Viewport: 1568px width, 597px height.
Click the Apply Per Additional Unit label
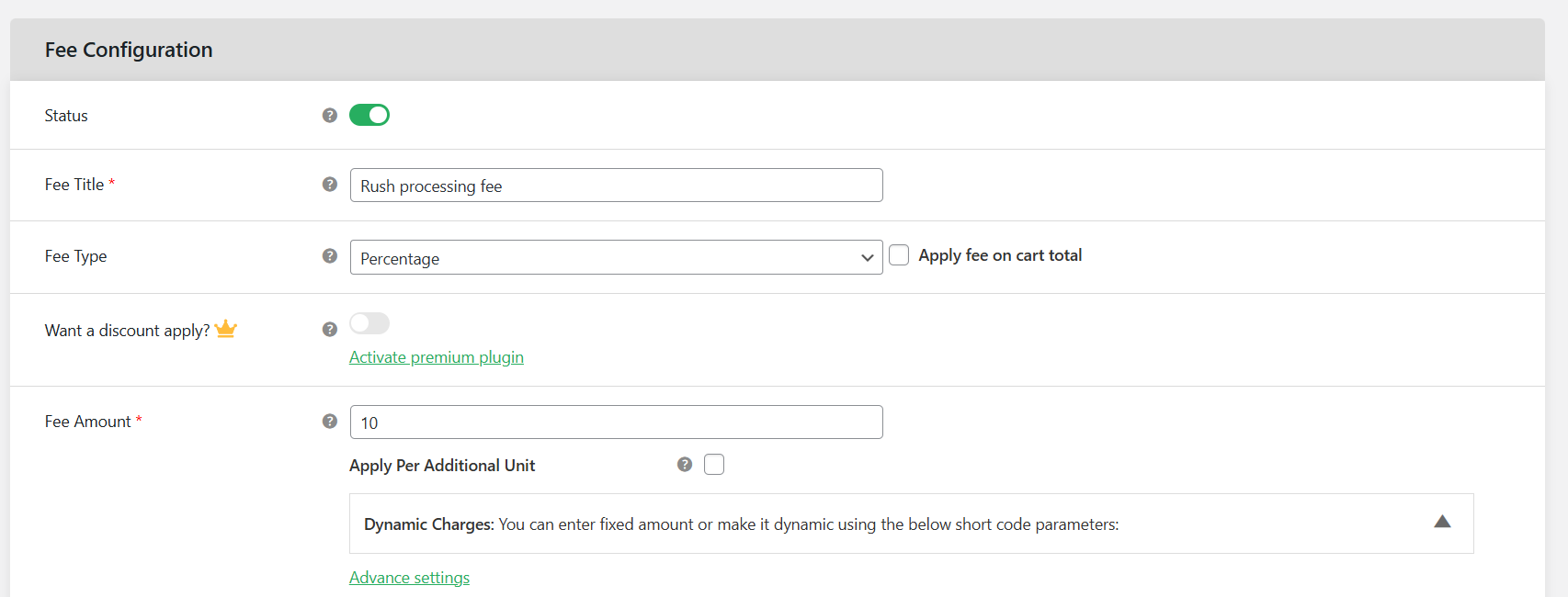442,466
